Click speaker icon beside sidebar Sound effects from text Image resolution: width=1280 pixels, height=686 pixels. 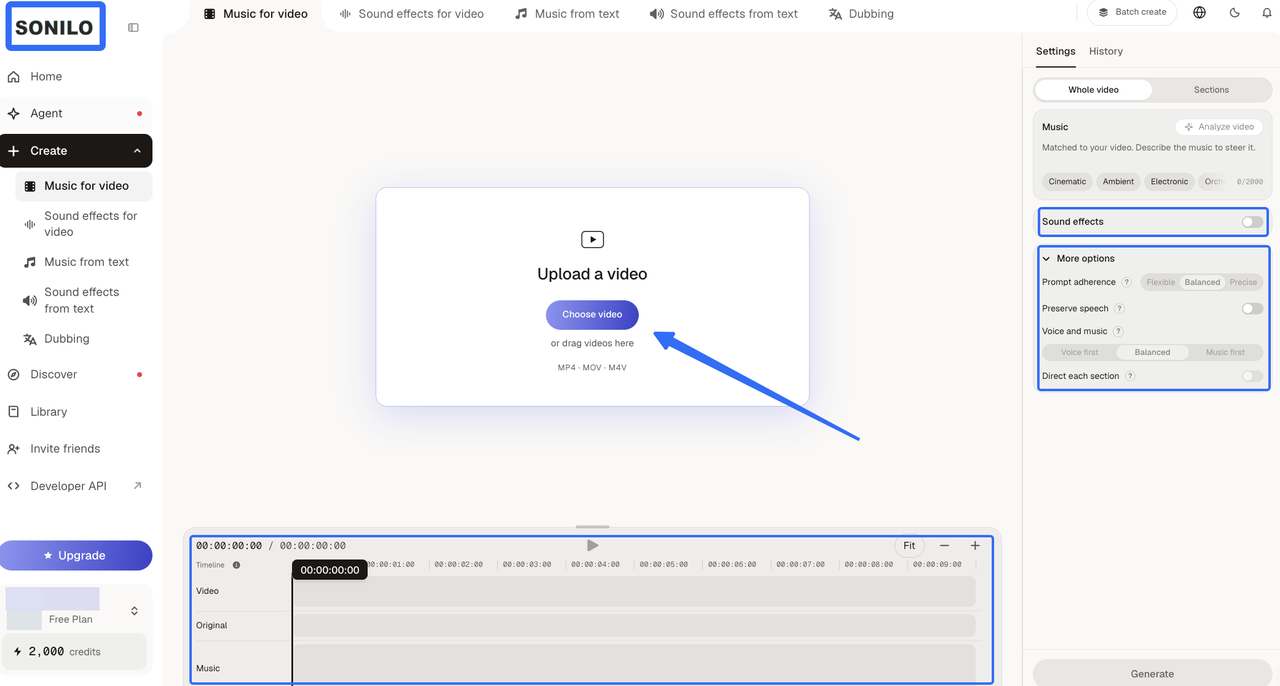(30, 300)
